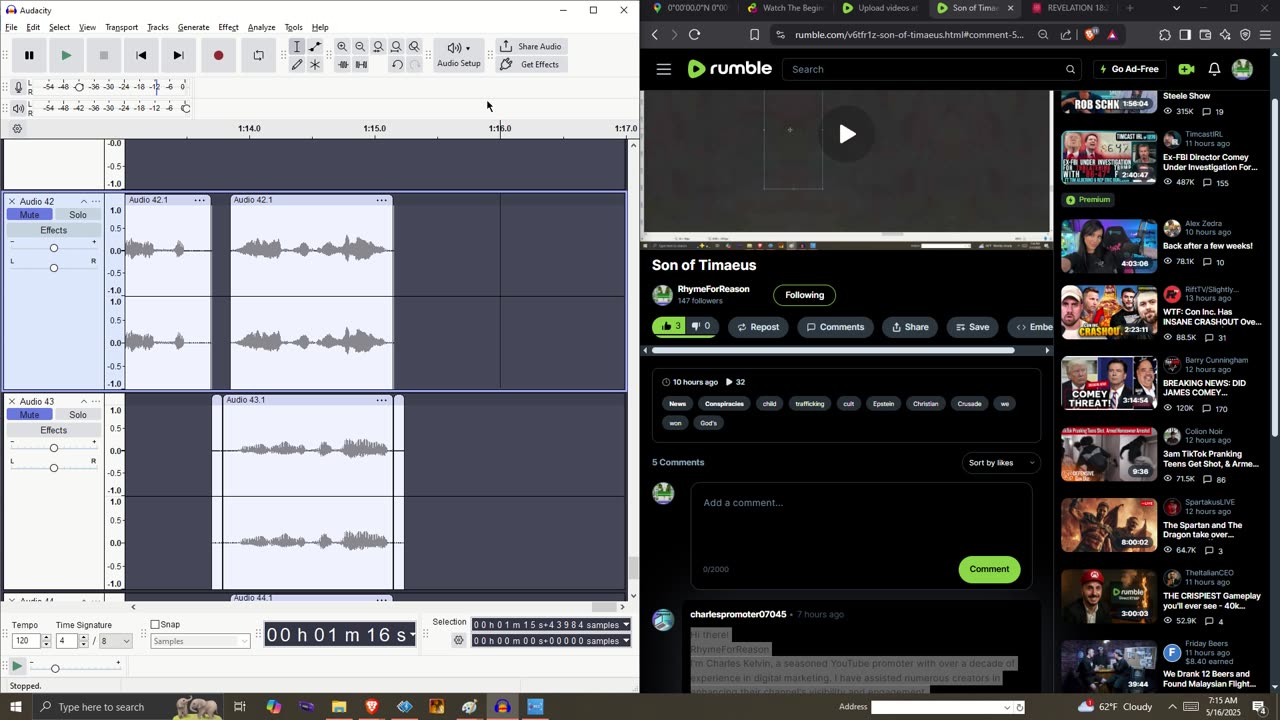Close the Audio 42 track
1280x720 pixels.
coord(12,202)
